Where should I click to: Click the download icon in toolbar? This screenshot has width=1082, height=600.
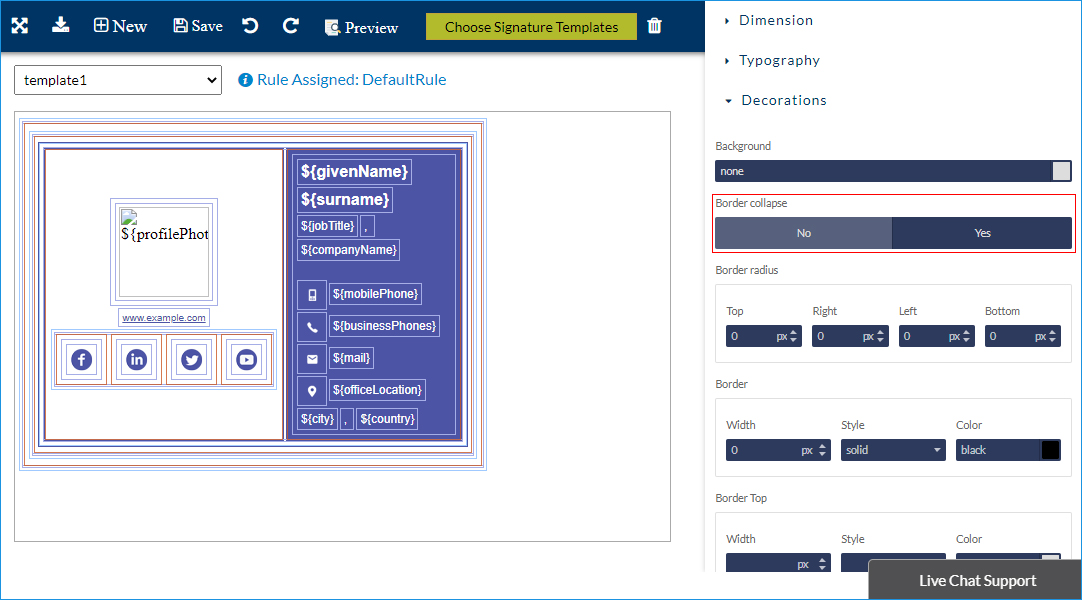pyautogui.click(x=61, y=25)
